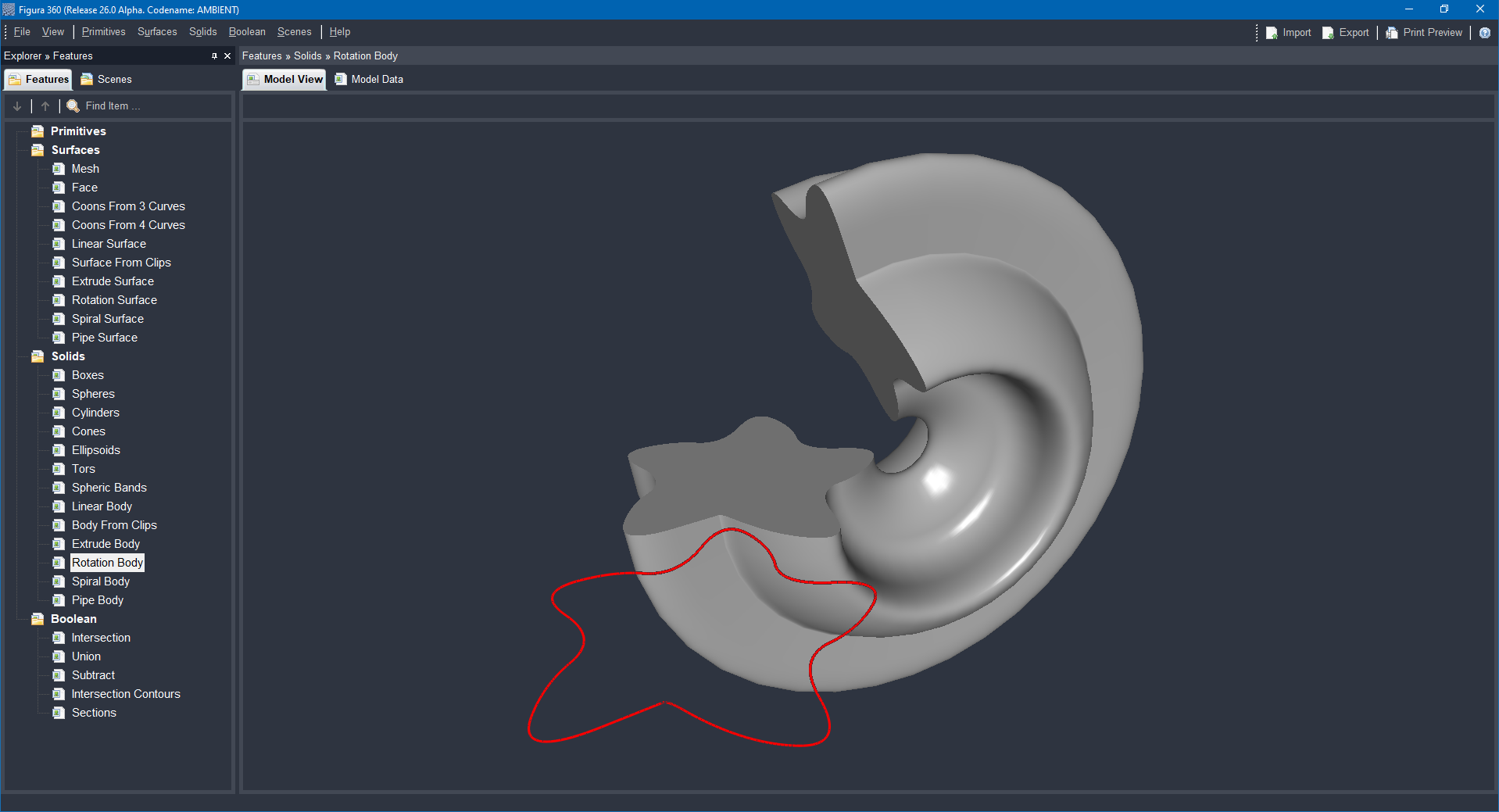
Task: Open the Scenes menu
Action: (294, 32)
